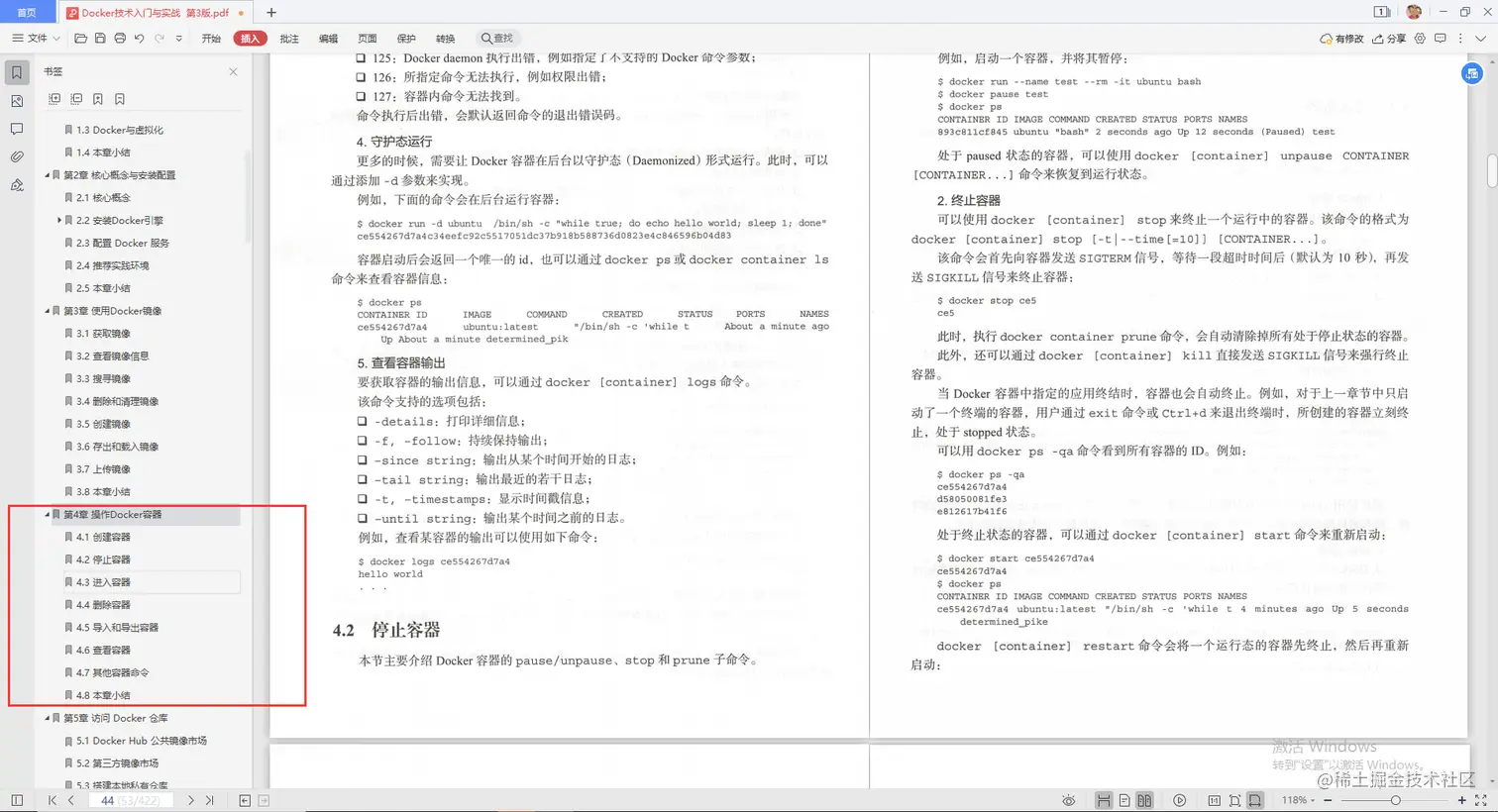Viewport: 1498px width, 812px height.
Task: Toggle double-page view mode
Action: click(1143, 800)
